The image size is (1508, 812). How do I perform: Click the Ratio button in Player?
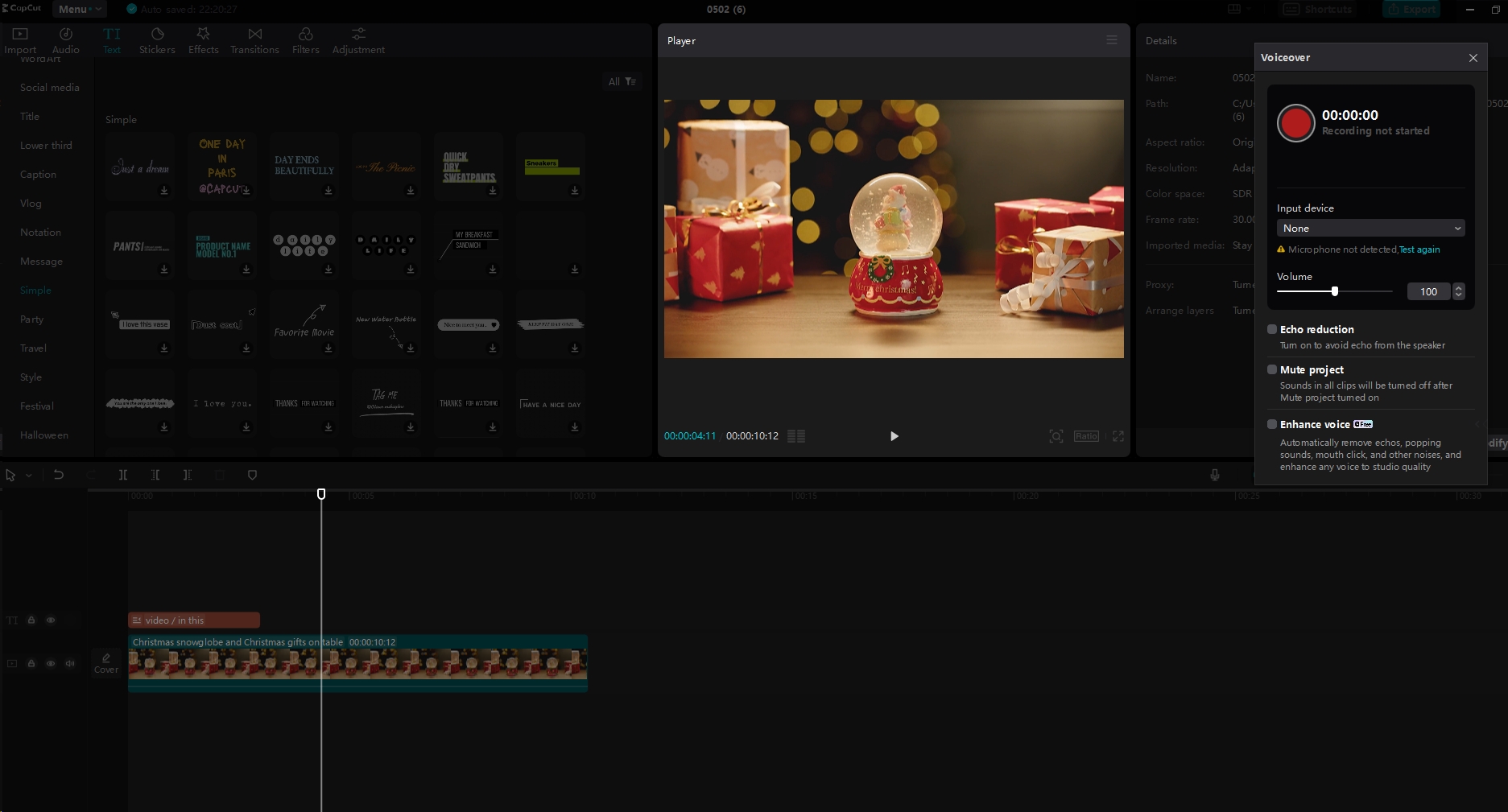coord(1086,436)
